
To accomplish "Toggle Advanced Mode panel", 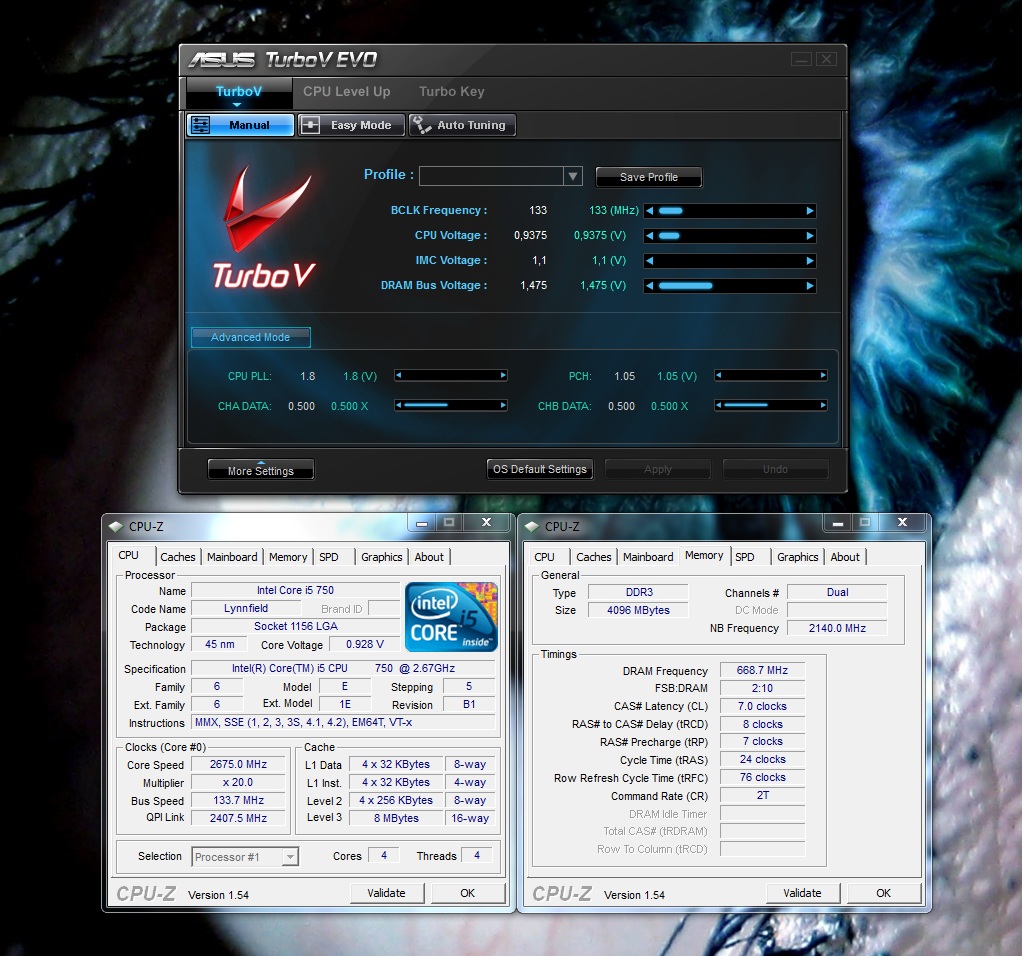I will point(250,338).
